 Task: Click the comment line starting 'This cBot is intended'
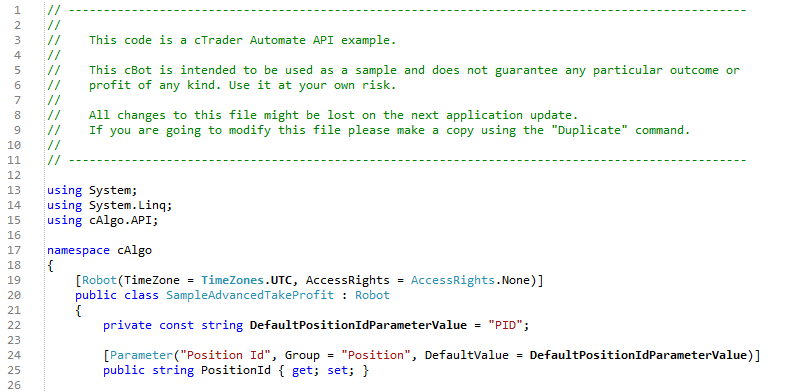click(414, 70)
